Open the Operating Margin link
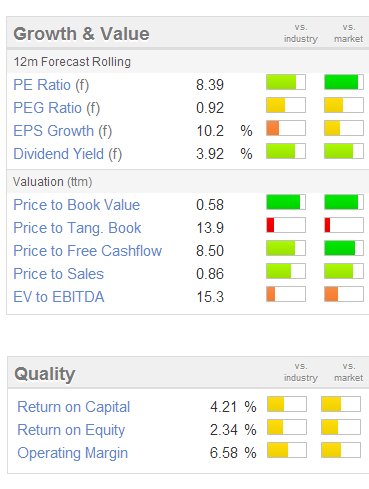The image size is (369, 489). (73, 453)
